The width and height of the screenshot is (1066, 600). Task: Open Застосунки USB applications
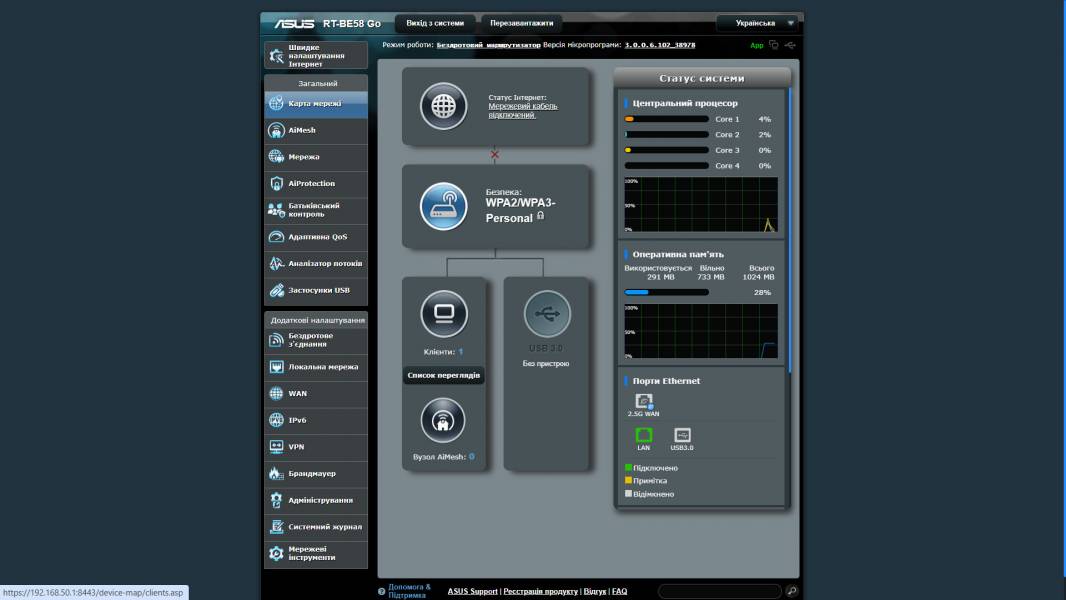coord(315,290)
